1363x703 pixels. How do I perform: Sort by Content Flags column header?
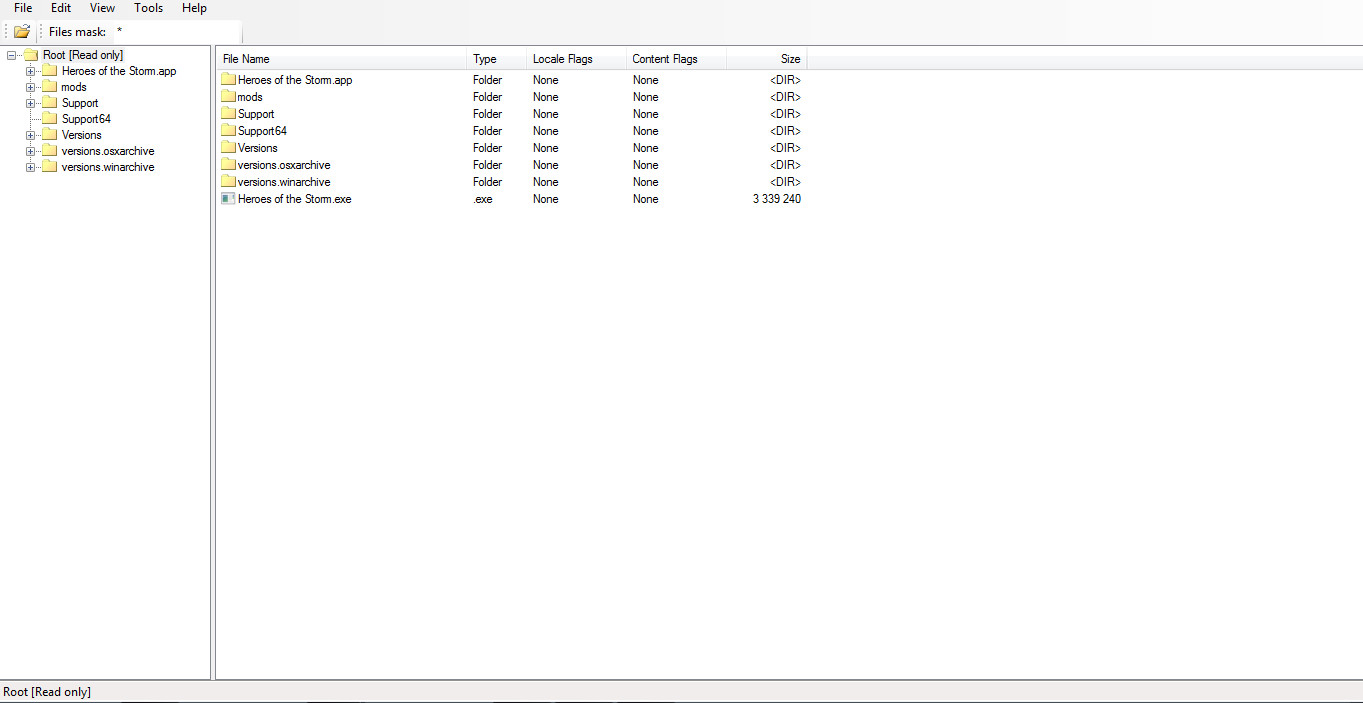coord(676,59)
